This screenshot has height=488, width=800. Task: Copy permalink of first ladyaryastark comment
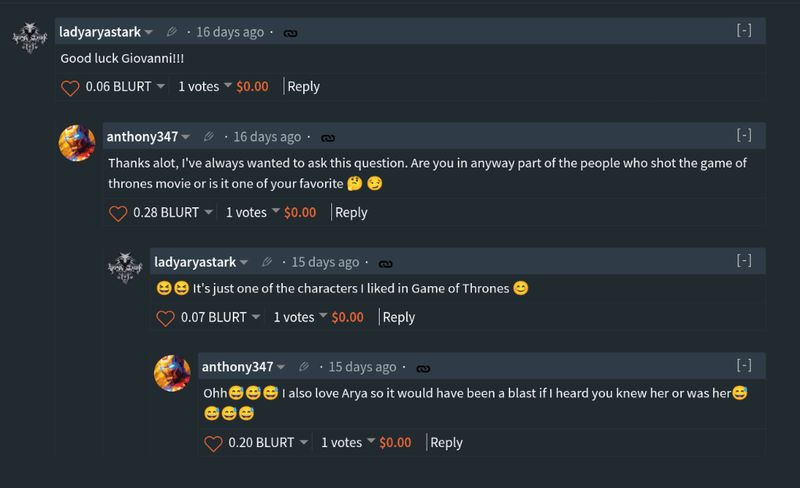(x=291, y=33)
